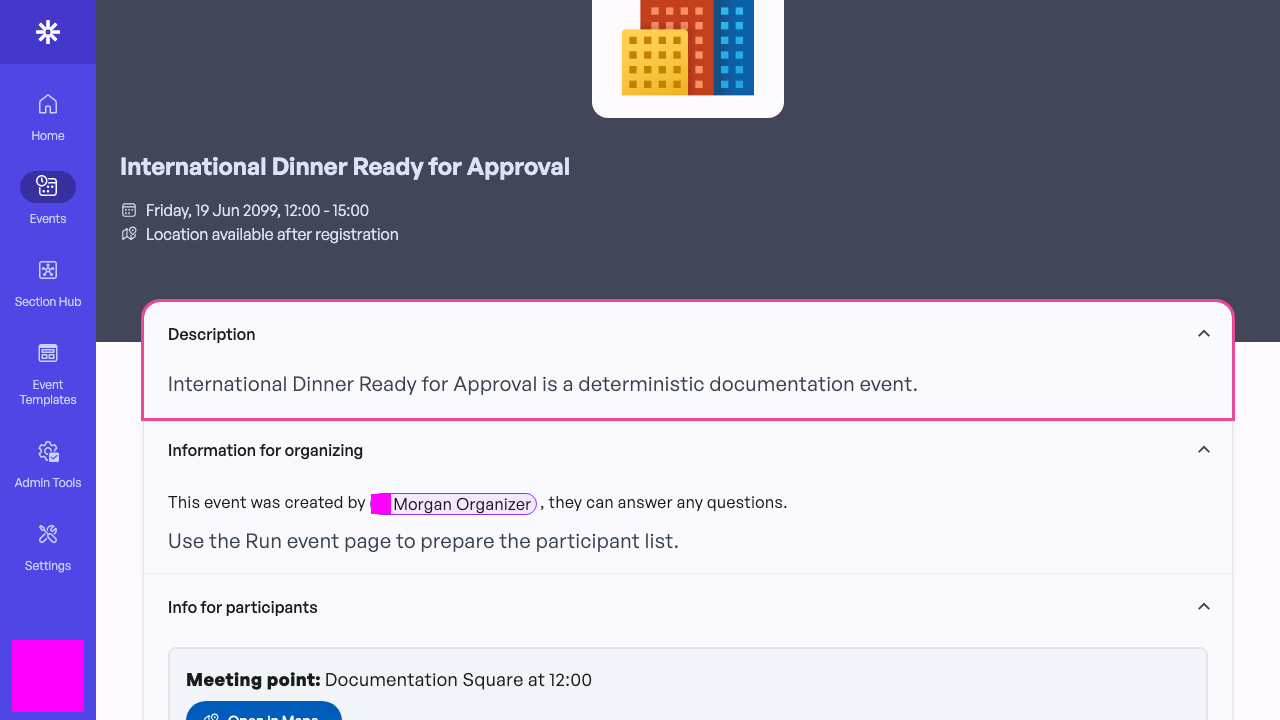Collapse Information for organizing chevron
Image resolution: width=1280 pixels, height=720 pixels.
tap(1204, 450)
